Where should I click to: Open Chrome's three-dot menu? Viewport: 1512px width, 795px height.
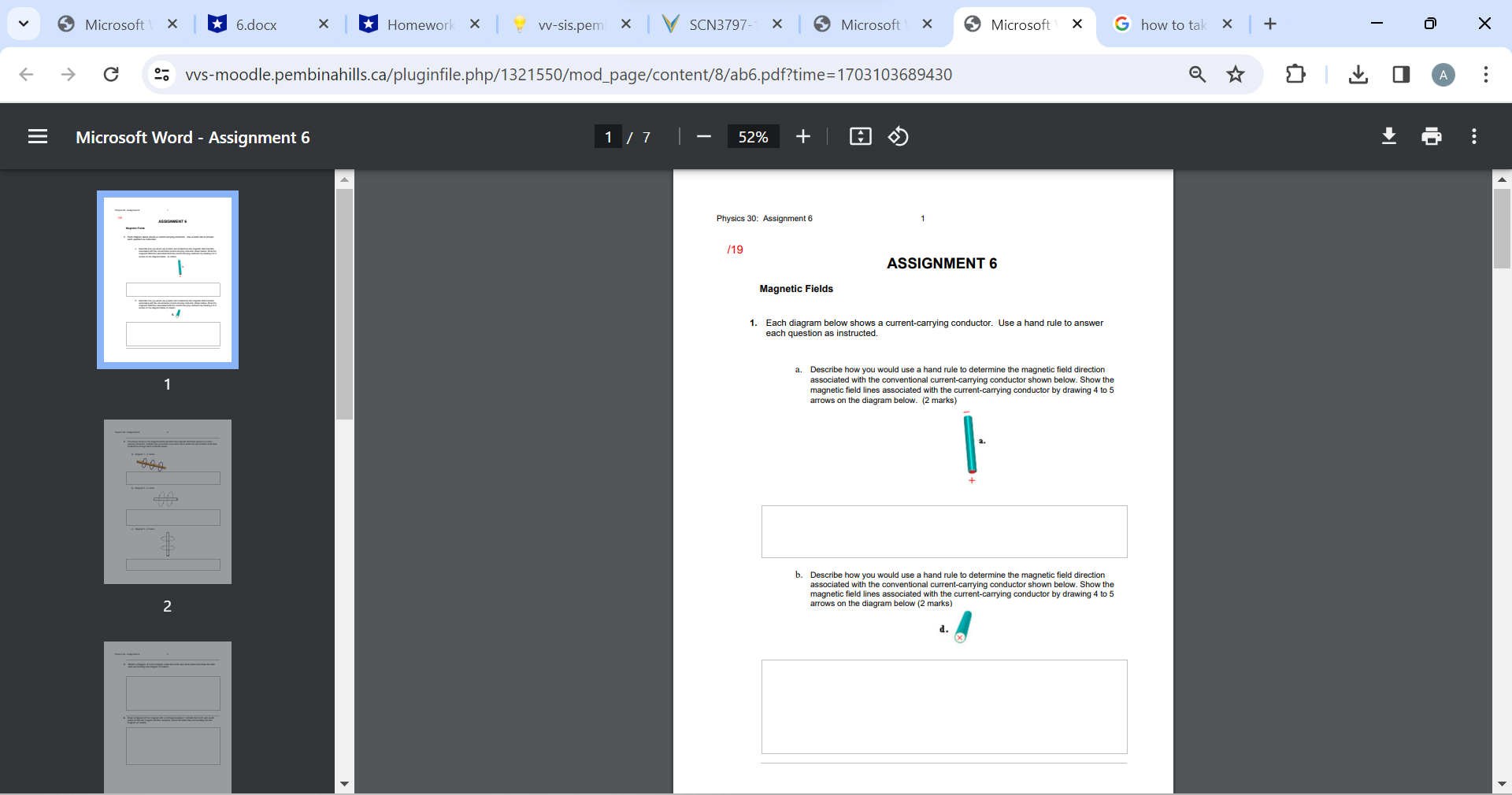(x=1486, y=75)
